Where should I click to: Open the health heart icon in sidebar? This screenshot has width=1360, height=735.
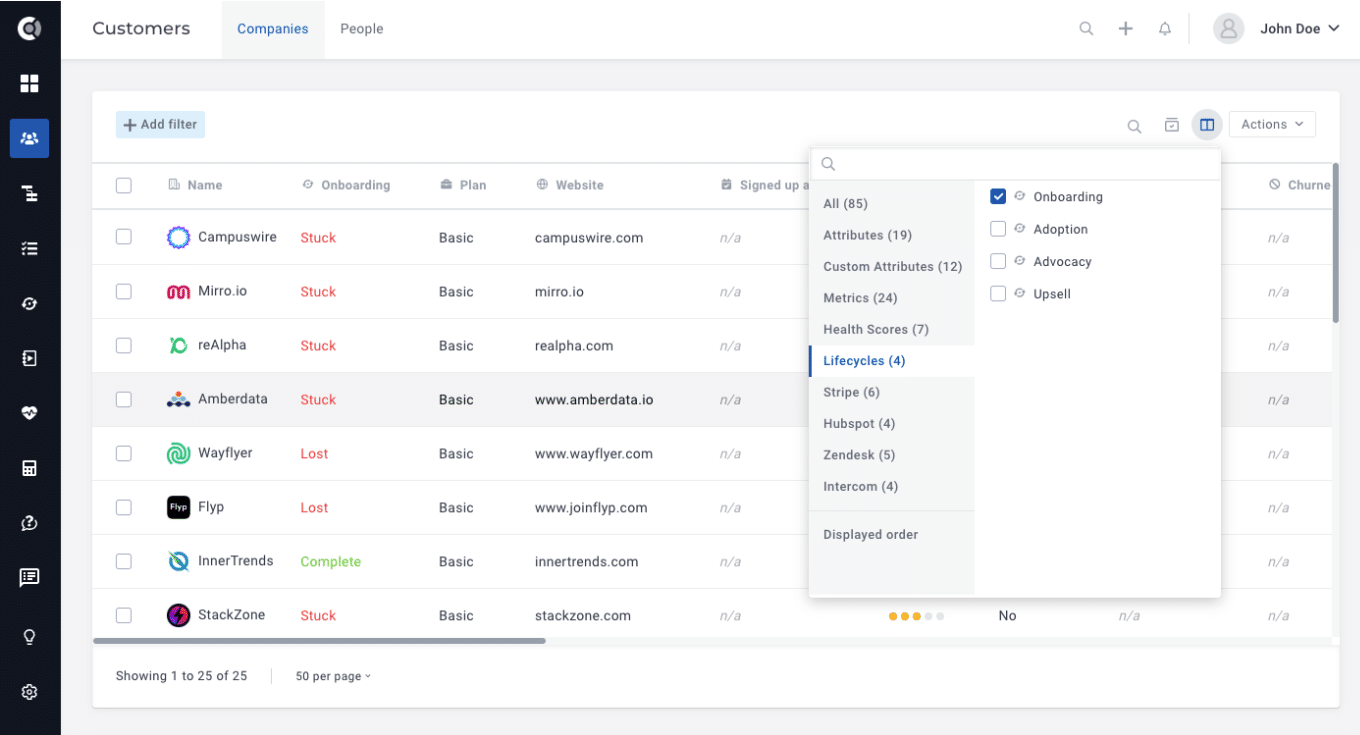tap(29, 413)
